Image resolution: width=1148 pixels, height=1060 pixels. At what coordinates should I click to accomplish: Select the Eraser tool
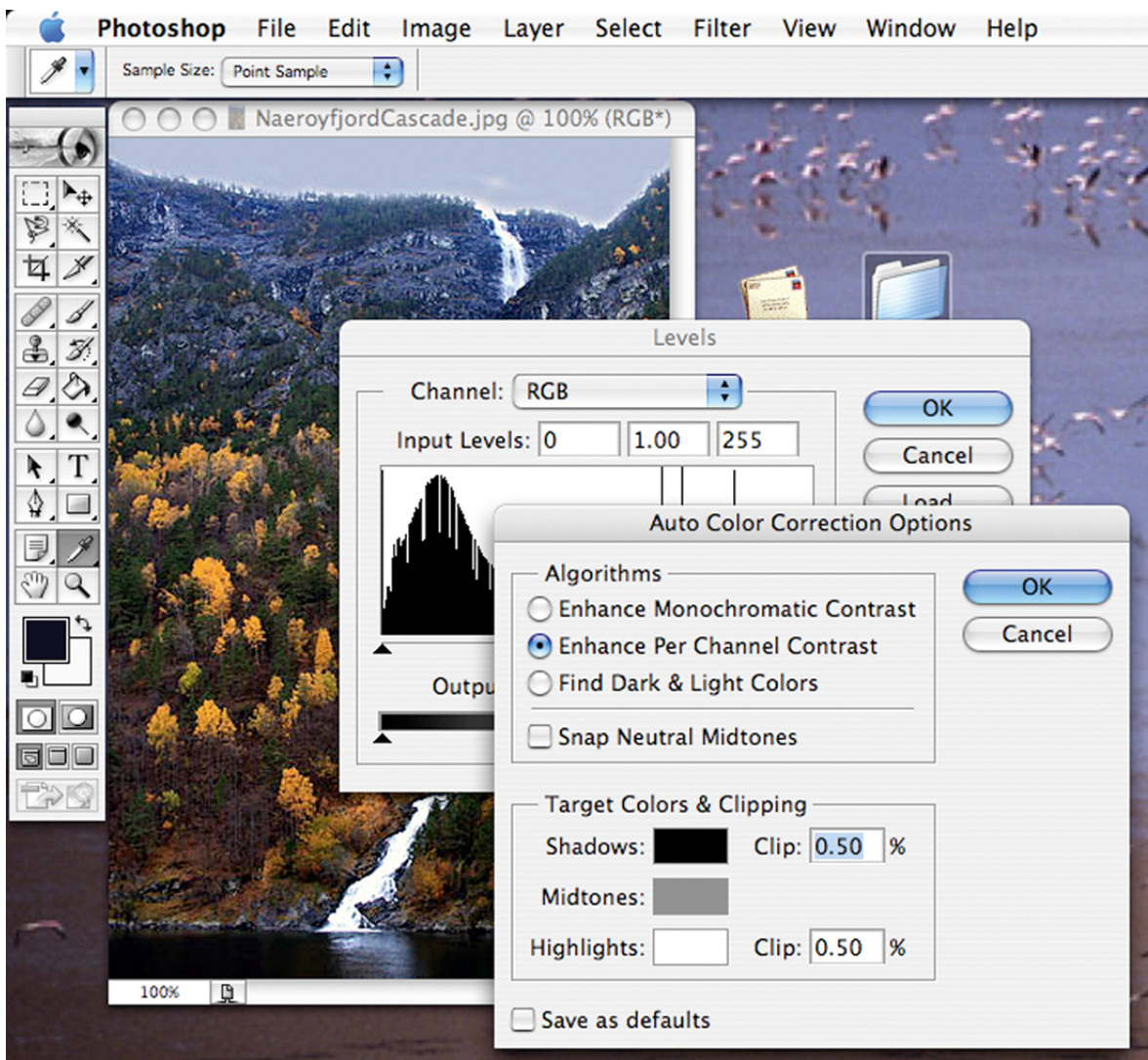click(34, 386)
